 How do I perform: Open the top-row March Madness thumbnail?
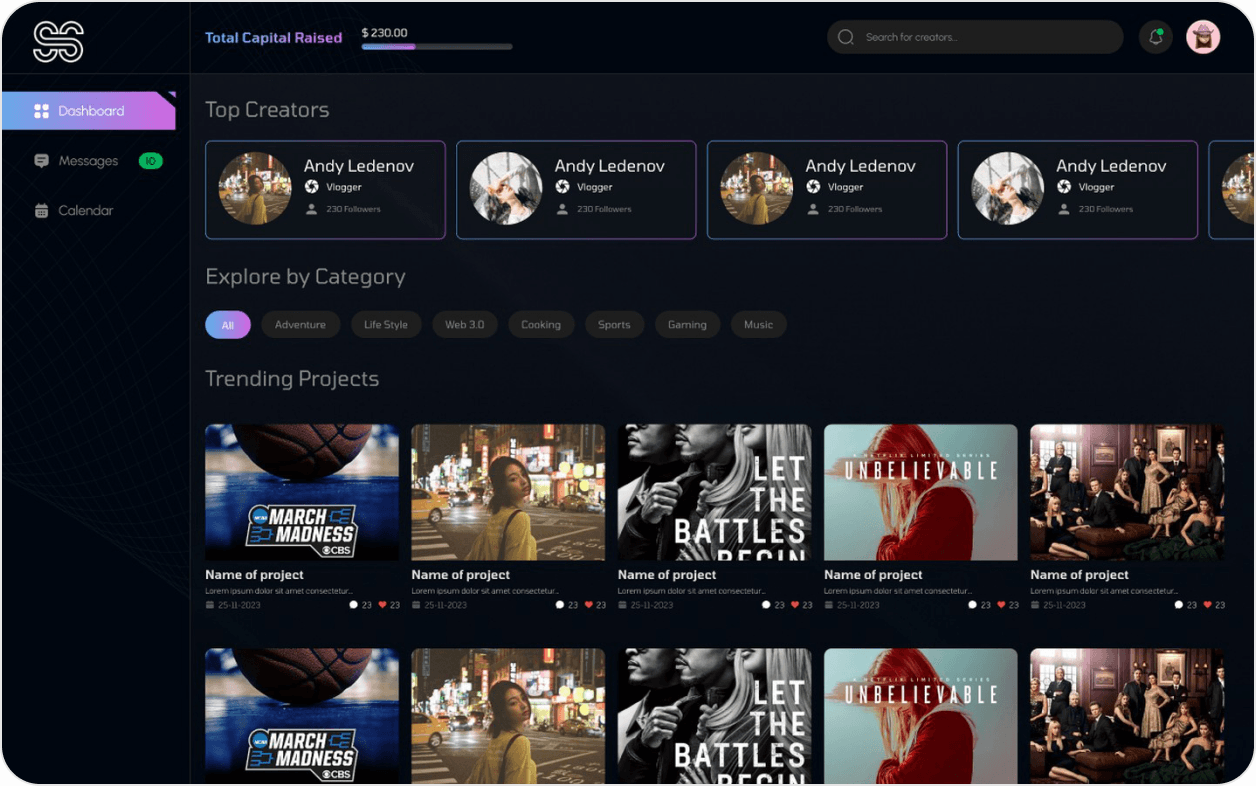pyautogui.click(x=302, y=492)
